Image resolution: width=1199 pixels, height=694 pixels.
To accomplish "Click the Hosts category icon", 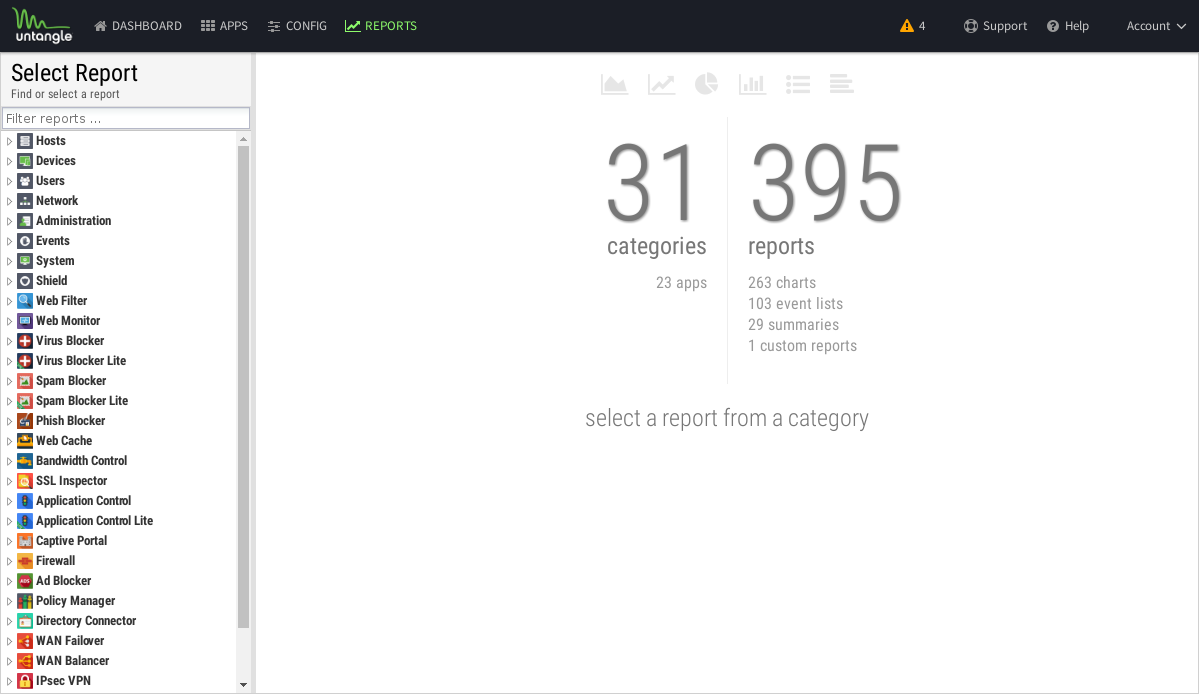I will pos(25,141).
